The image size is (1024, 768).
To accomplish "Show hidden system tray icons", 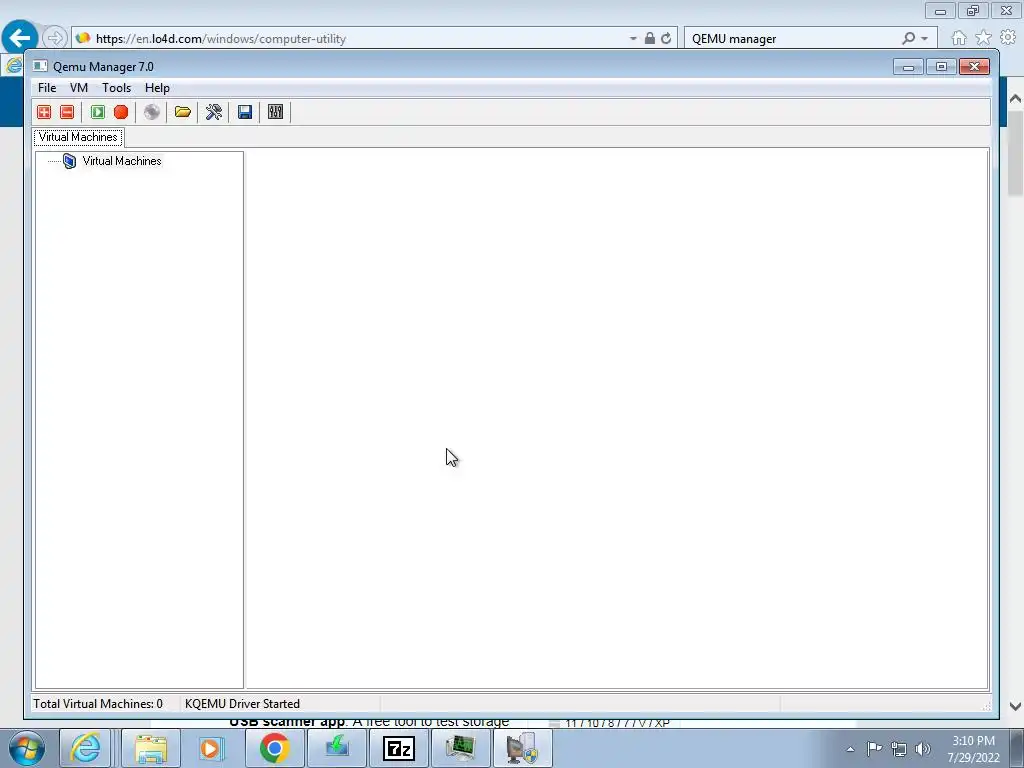I will (850, 749).
